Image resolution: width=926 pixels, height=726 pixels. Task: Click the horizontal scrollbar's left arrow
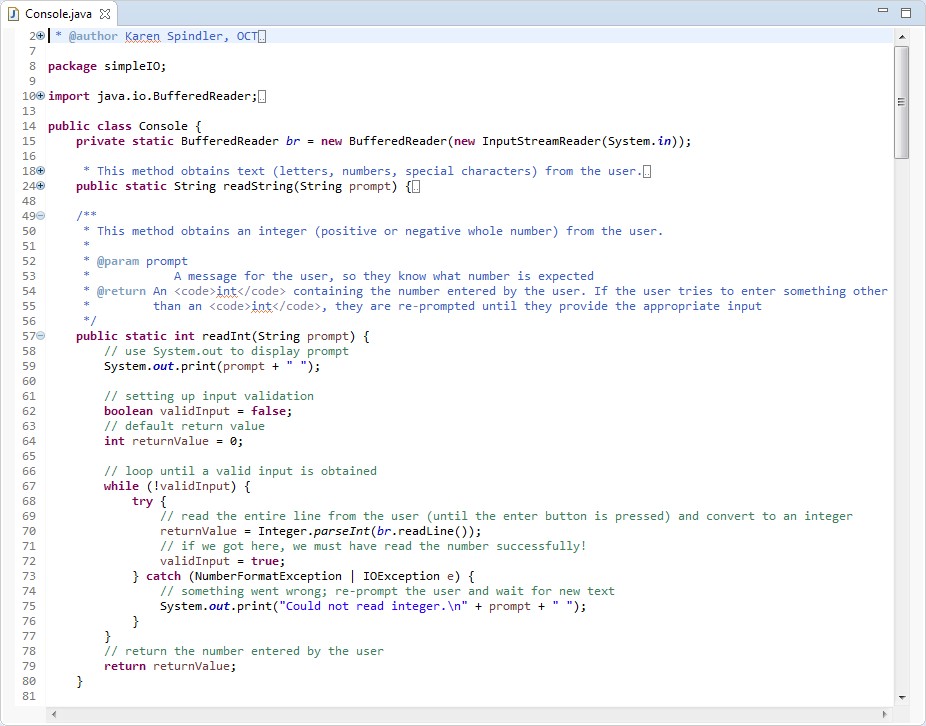[54, 714]
